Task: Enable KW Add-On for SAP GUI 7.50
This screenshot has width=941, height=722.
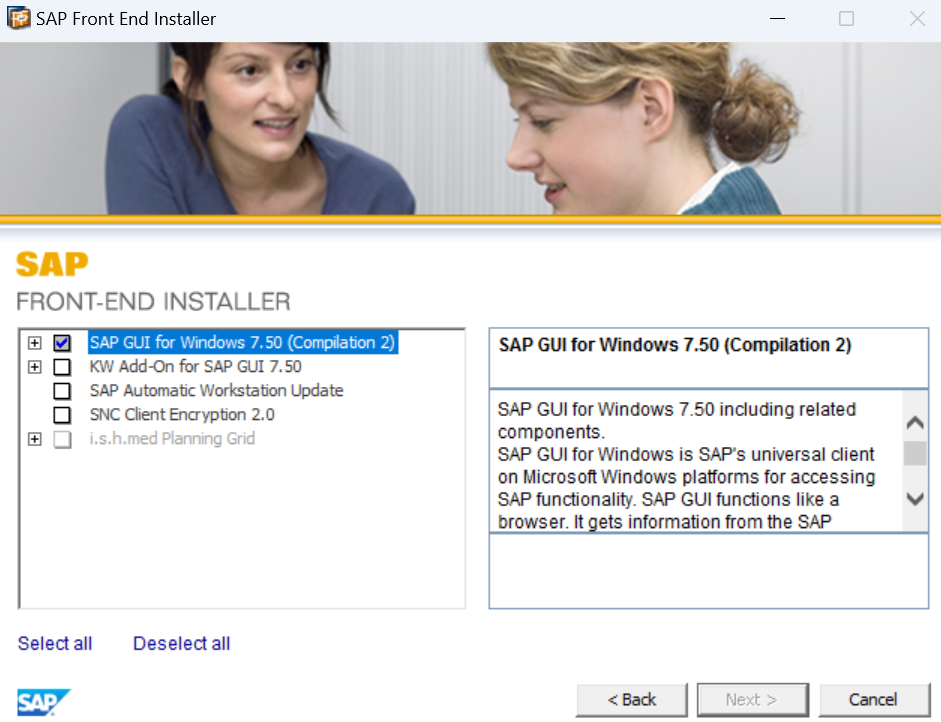Action: click(63, 367)
